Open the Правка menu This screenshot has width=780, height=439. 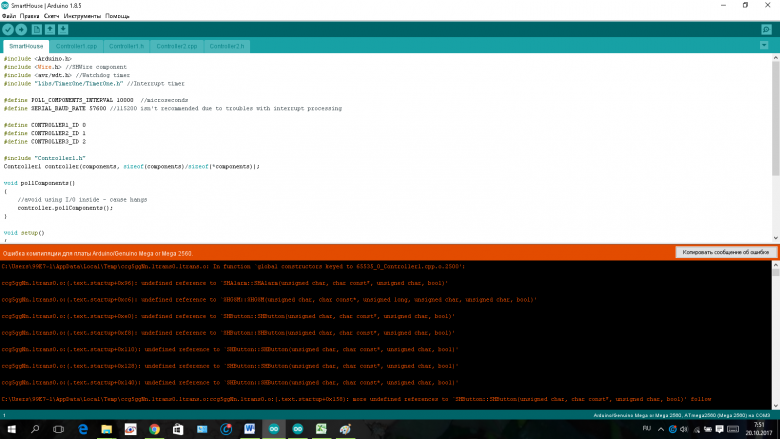[x=29, y=16]
